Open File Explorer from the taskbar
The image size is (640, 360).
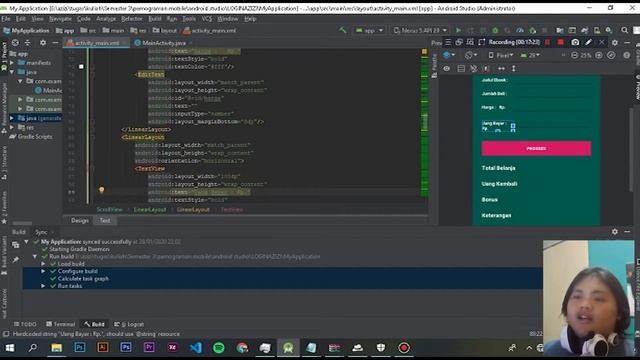[x=56, y=348]
